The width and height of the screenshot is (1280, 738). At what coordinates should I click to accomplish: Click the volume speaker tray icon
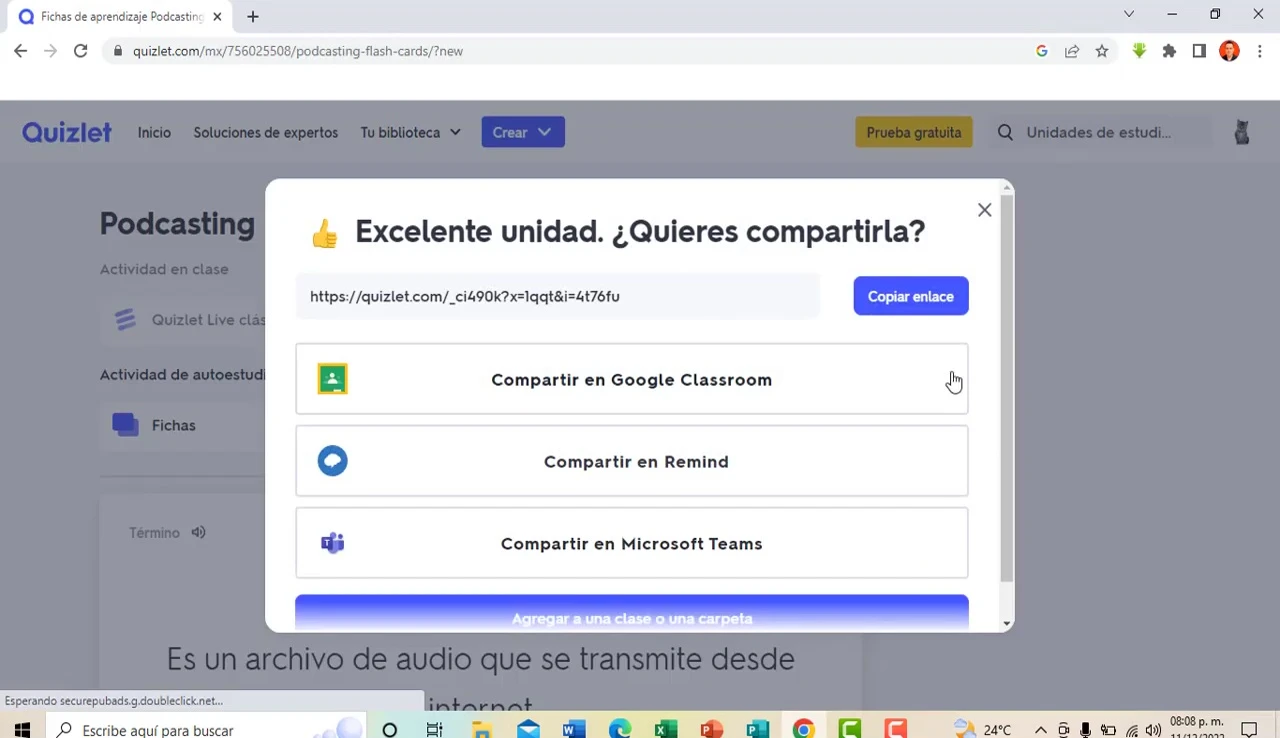(1153, 729)
